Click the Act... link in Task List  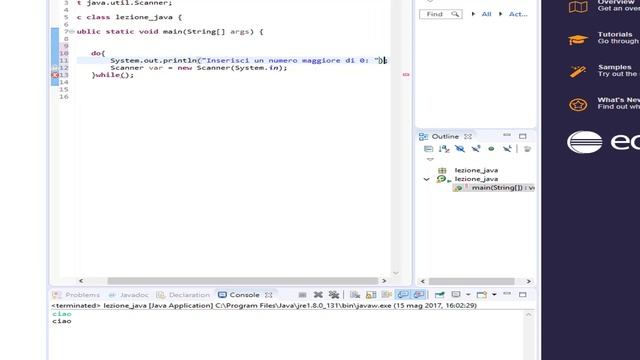tap(518, 14)
